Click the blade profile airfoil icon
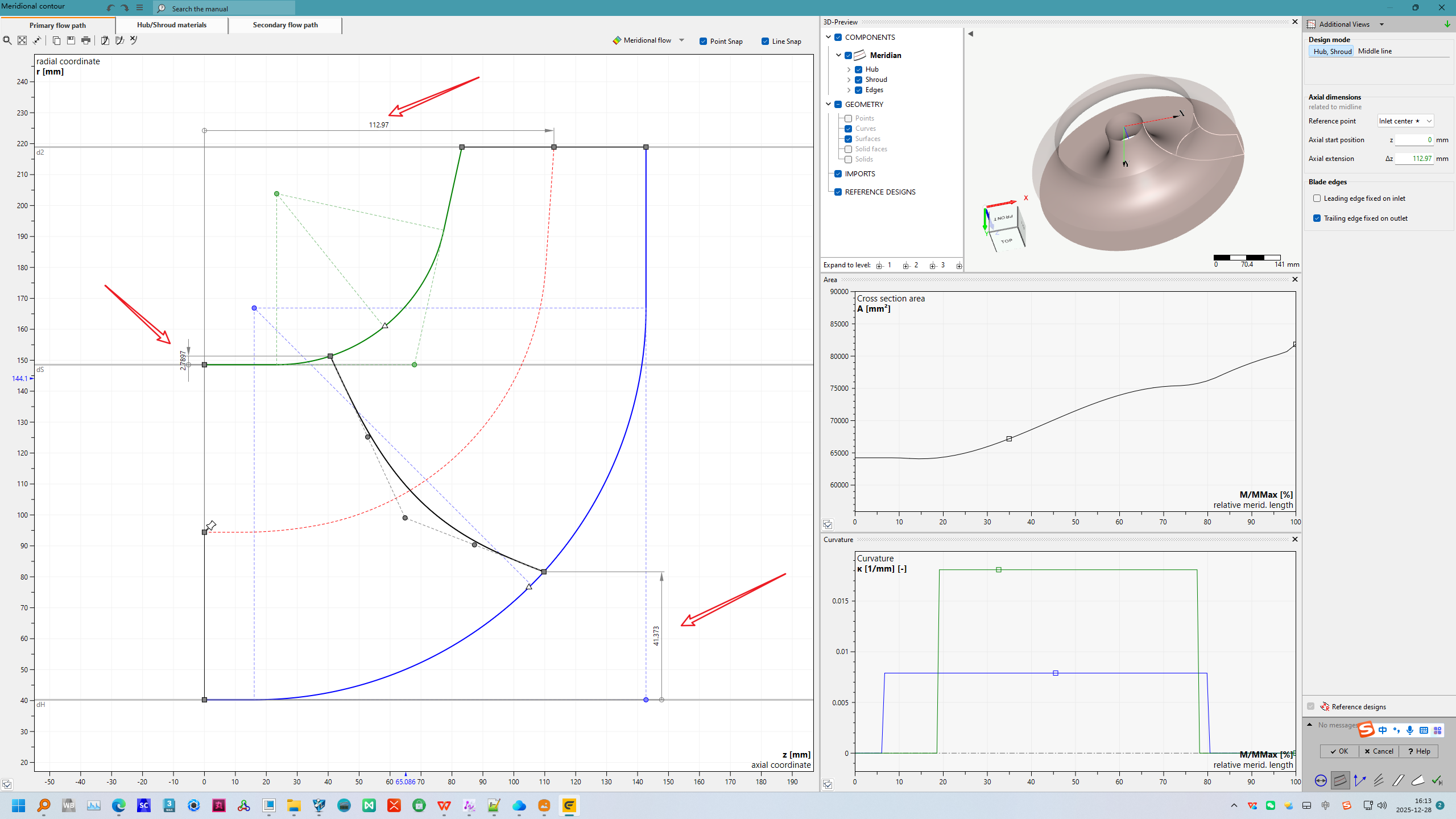The image size is (1456, 819). 1418,781
